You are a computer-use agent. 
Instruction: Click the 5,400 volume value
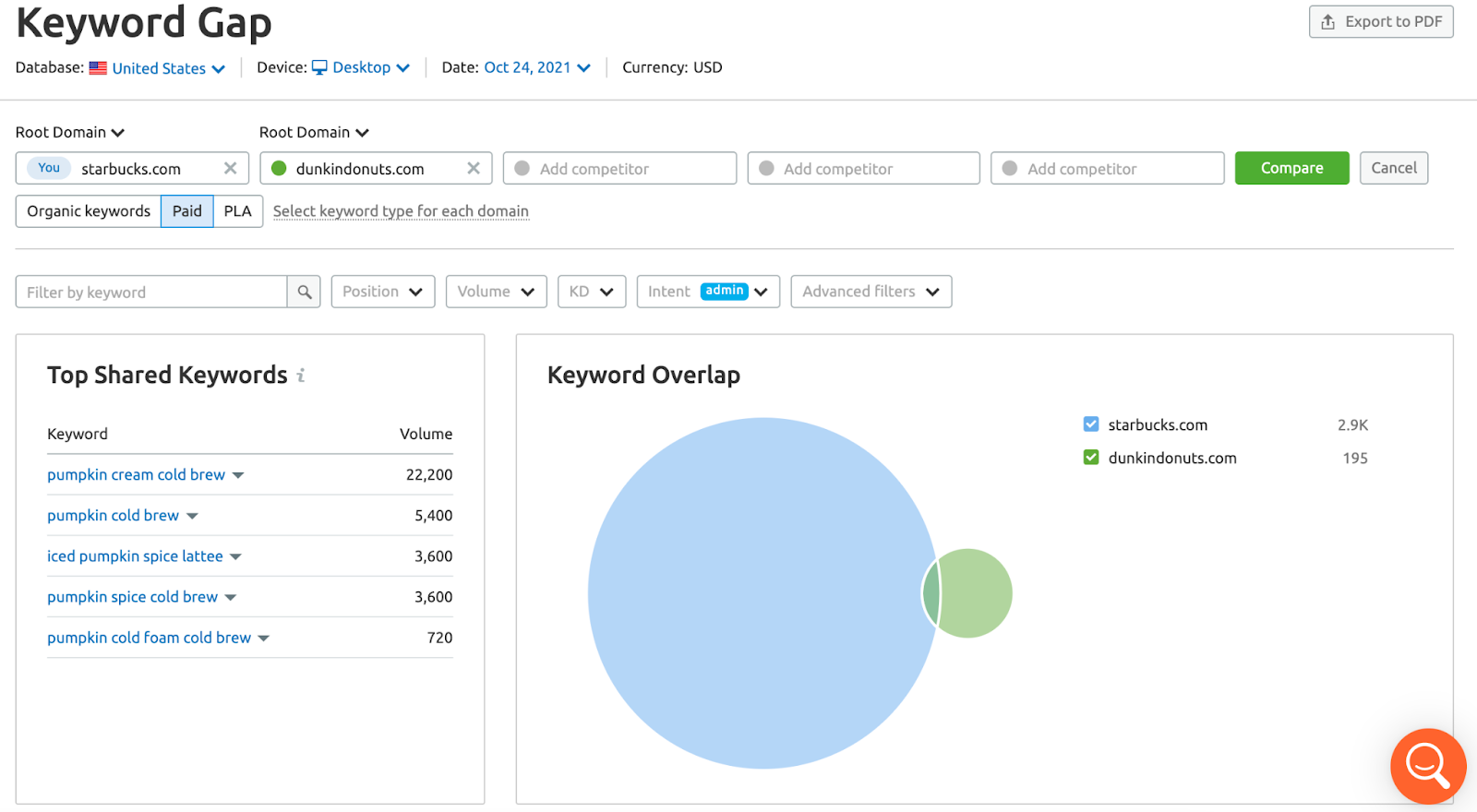[x=433, y=515]
